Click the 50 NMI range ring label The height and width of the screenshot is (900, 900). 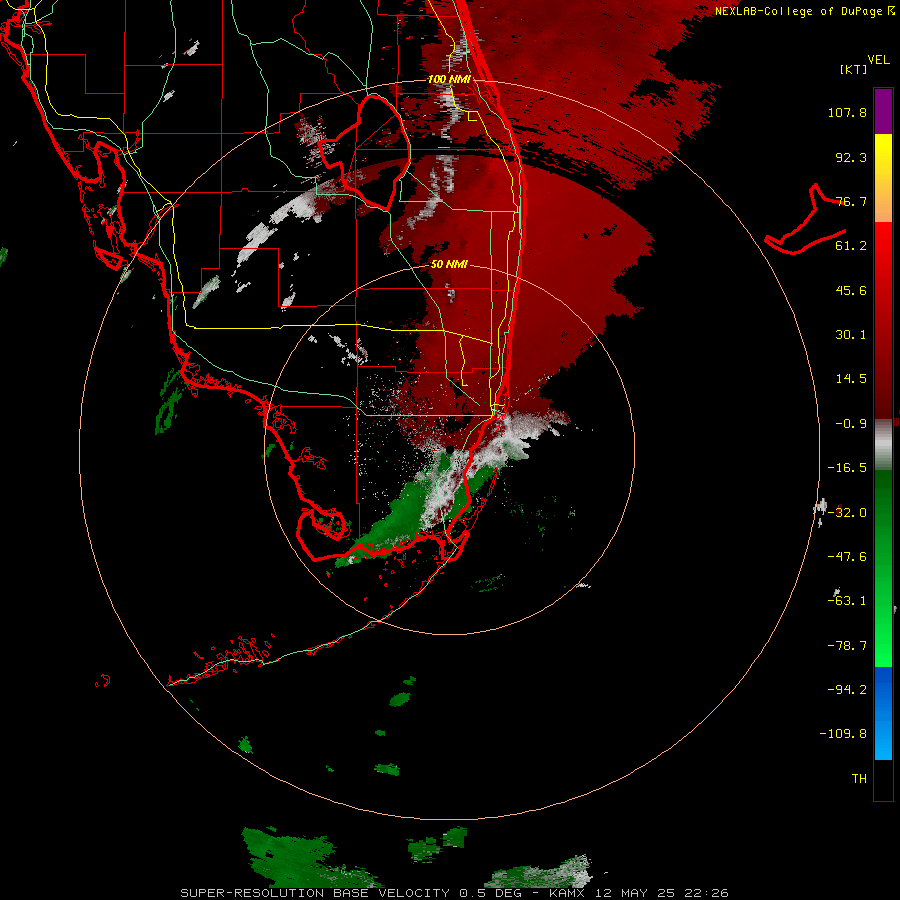[449, 265]
